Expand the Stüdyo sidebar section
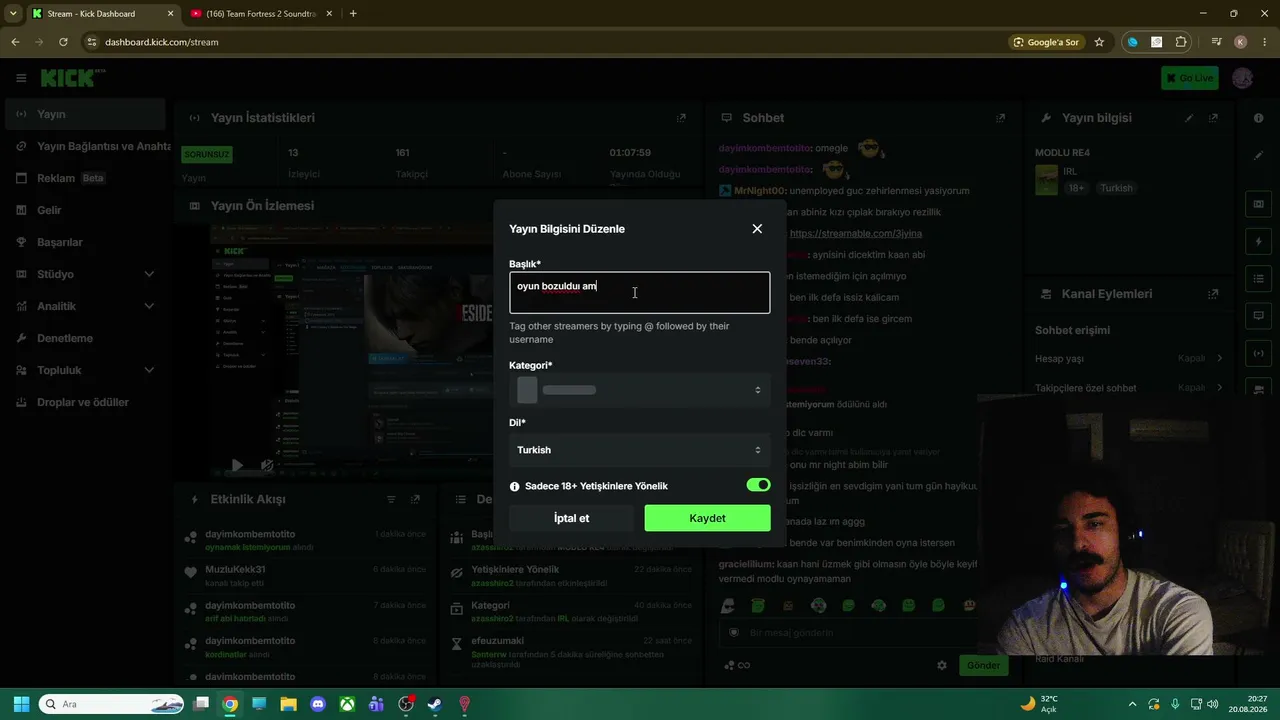 [x=85, y=274]
